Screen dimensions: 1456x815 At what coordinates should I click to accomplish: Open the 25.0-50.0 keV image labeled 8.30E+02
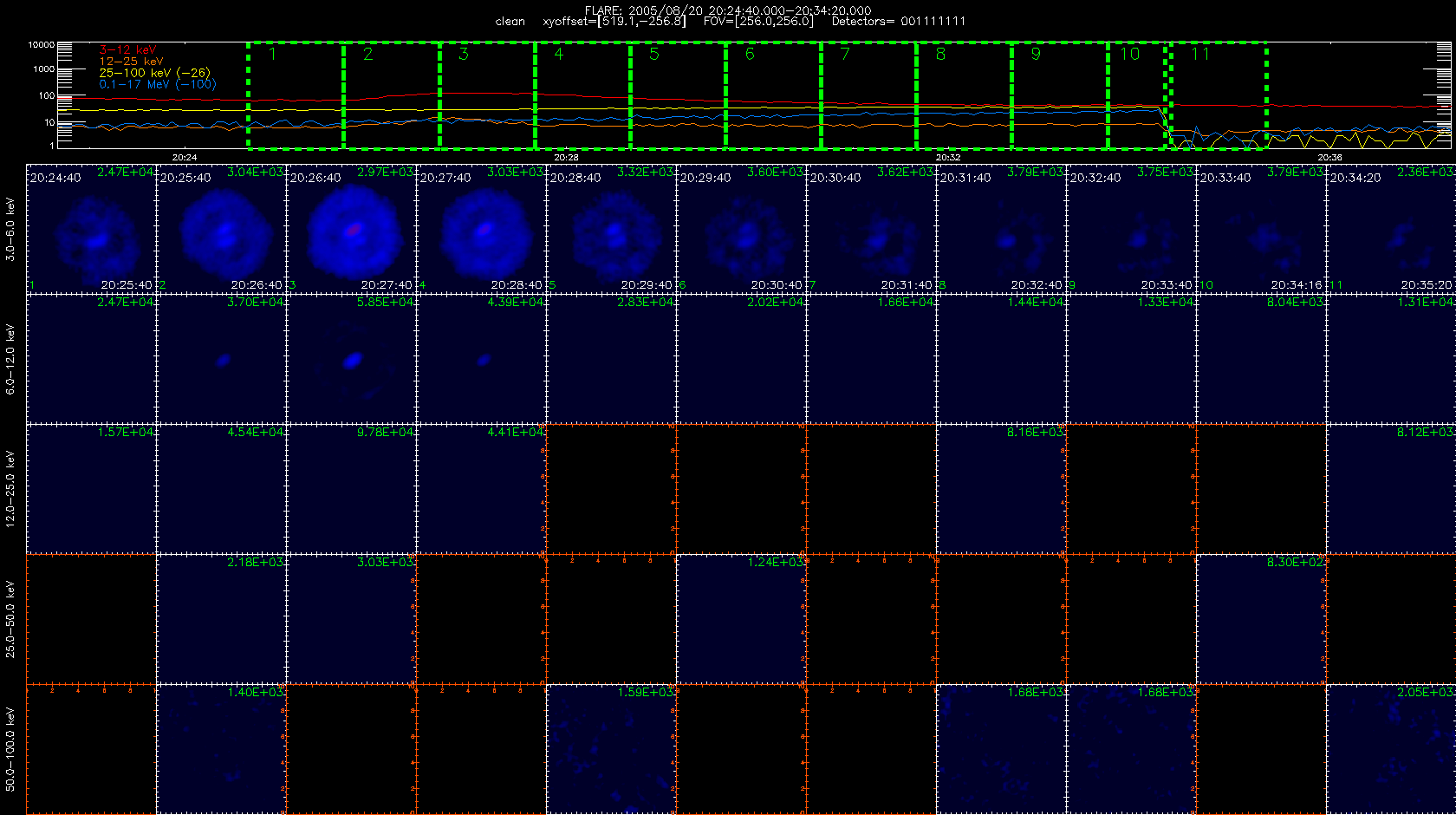tap(1262, 619)
